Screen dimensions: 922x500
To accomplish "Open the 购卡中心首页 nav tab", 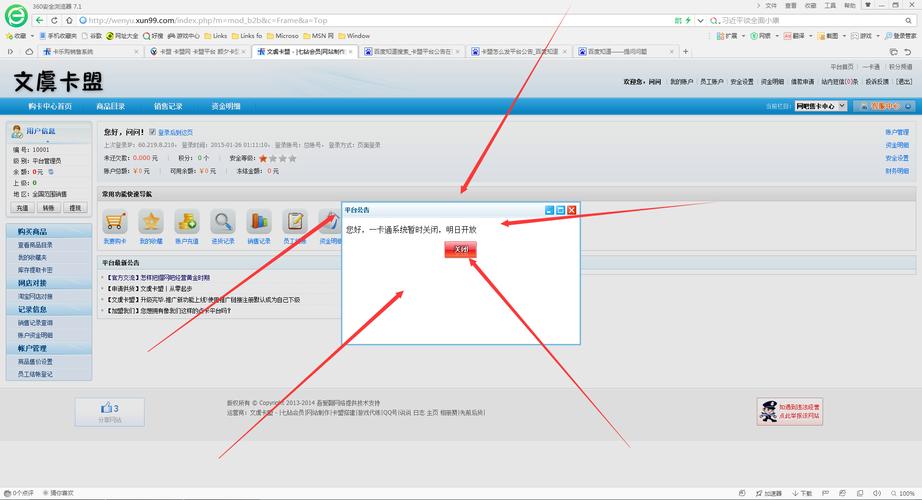I will [50, 106].
